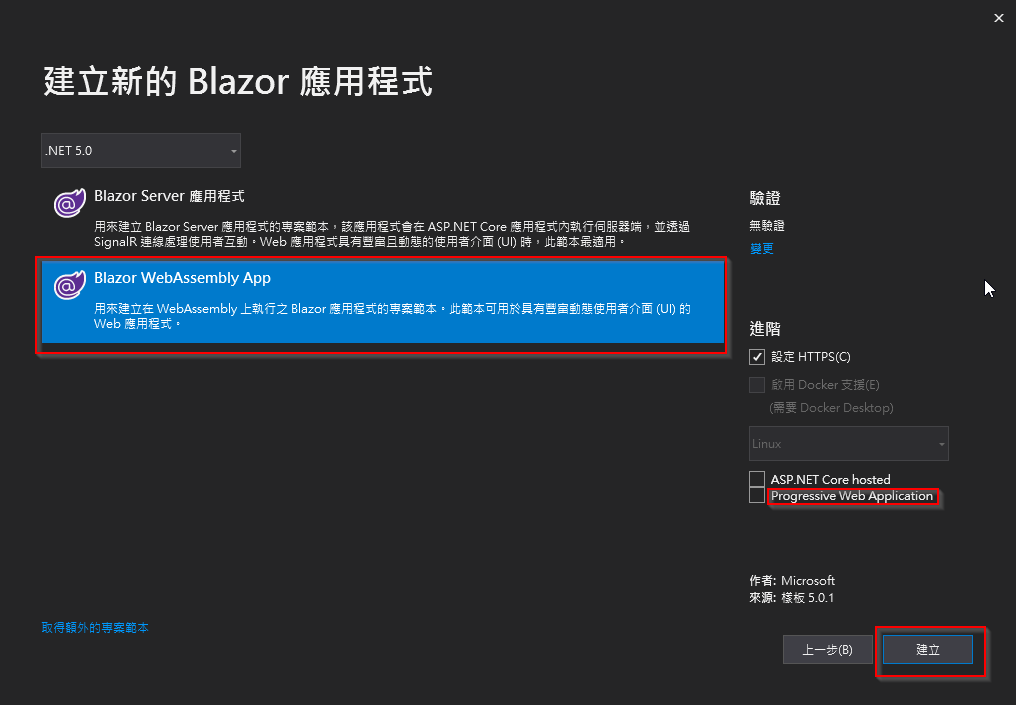Click the Progressive Web Application label
The height and width of the screenshot is (705, 1016).
click(852, 496)
